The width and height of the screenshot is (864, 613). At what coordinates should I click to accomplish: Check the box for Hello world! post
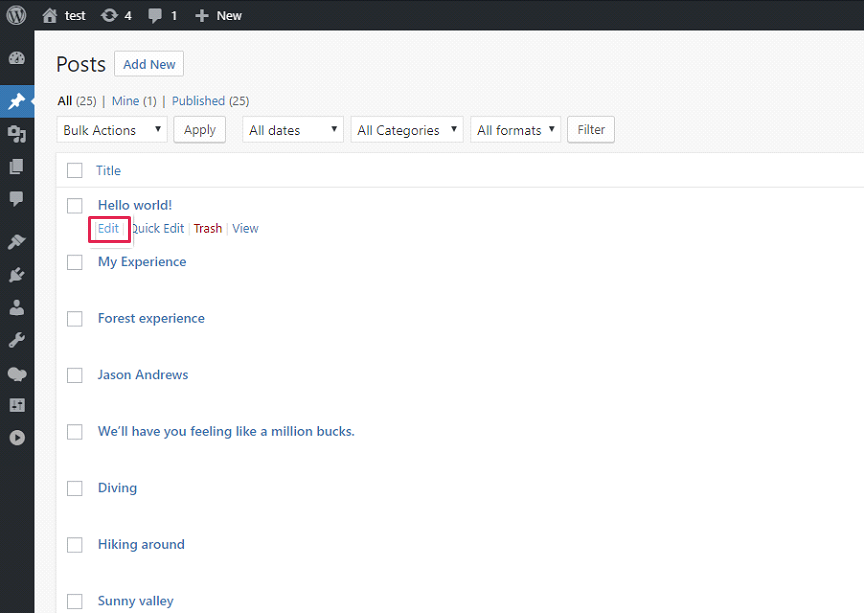tap(75, 205)
